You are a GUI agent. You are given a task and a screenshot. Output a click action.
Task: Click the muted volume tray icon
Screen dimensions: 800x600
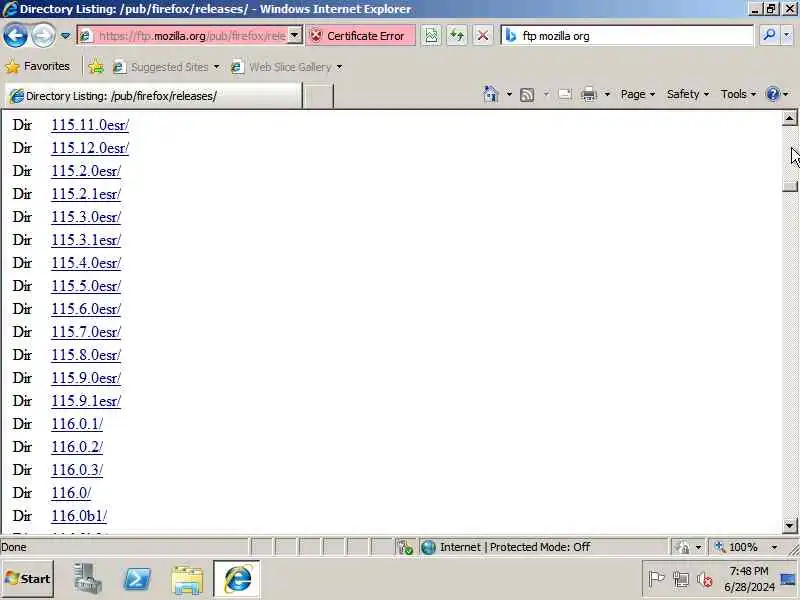click(705, 579)
